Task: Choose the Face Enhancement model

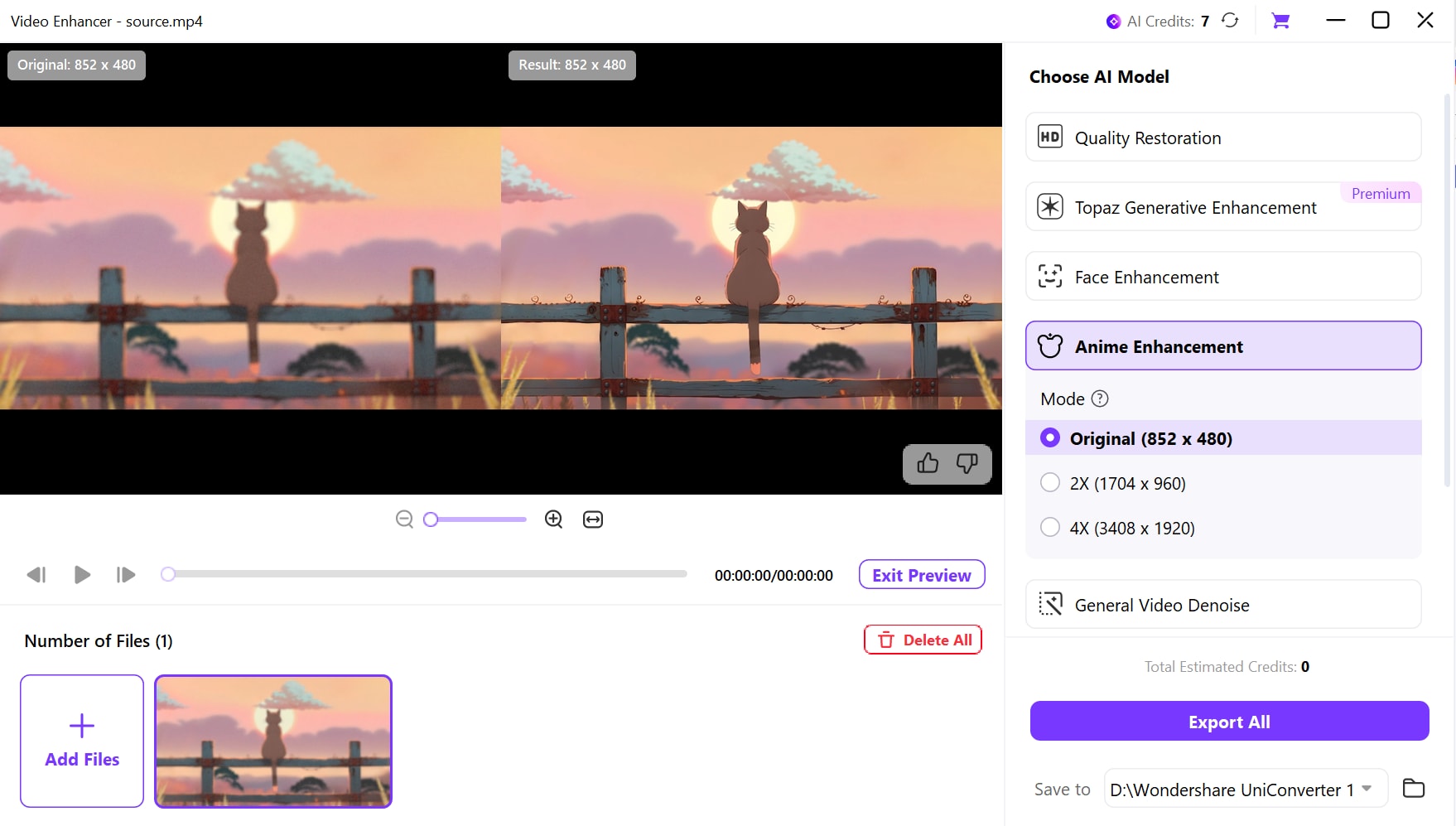Action: tap(1223, 276)
